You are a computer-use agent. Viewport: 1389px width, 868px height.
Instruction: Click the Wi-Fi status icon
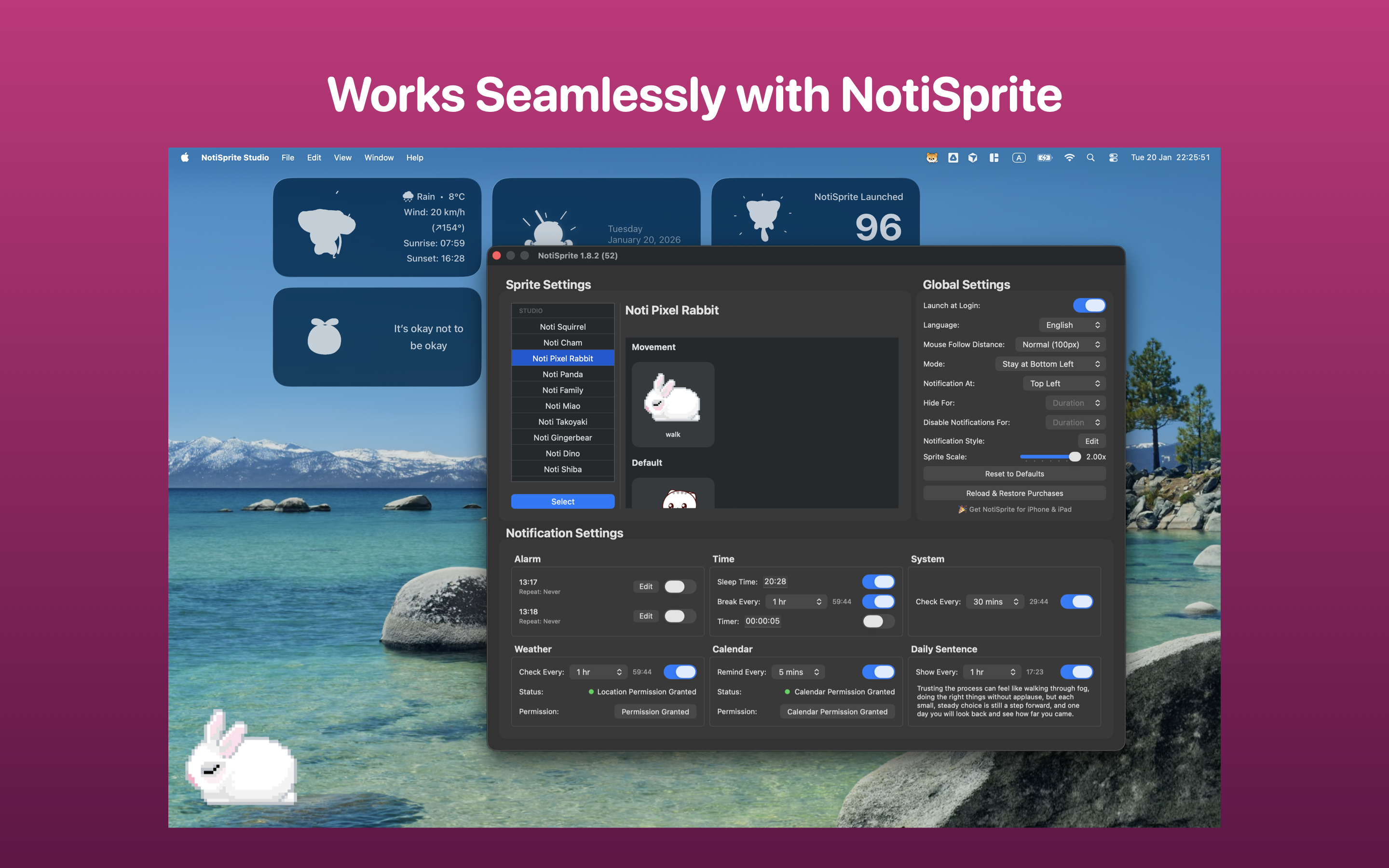point(1069,157)
